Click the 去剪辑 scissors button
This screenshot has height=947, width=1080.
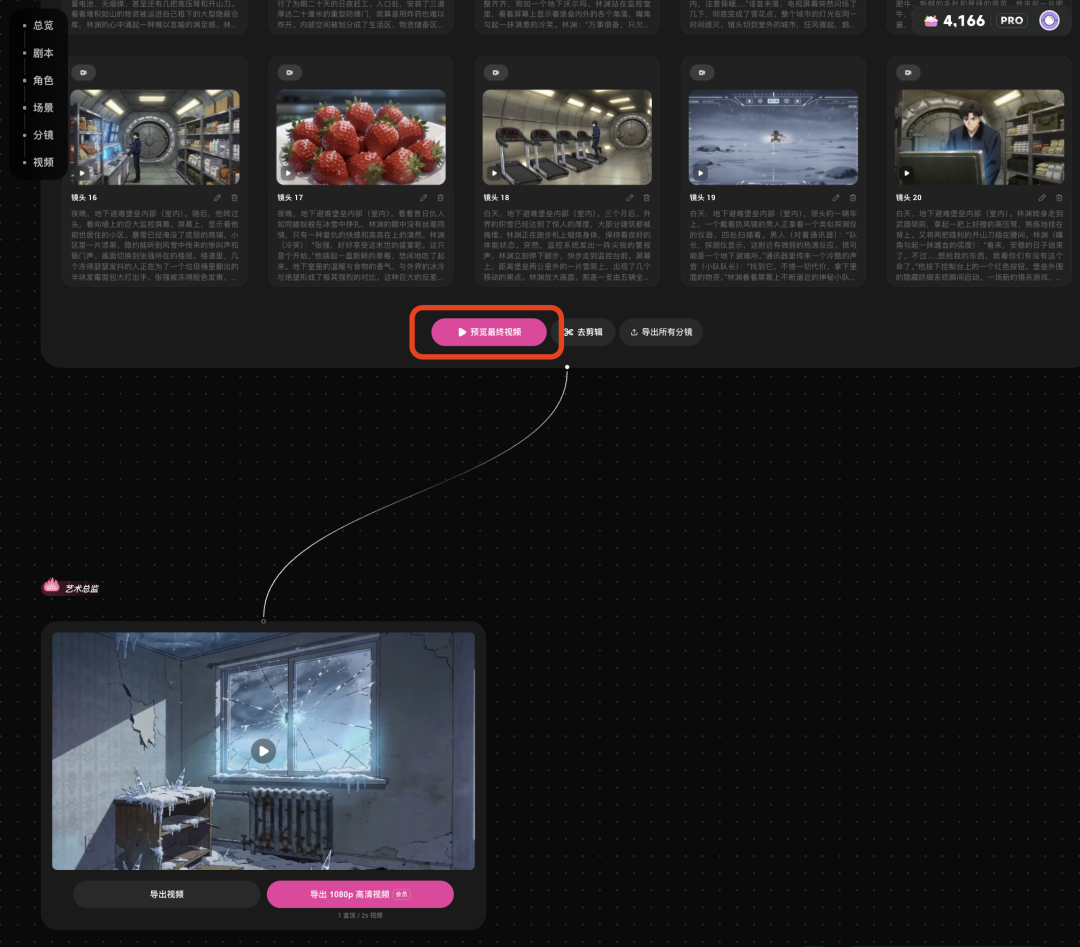[582, 332]
